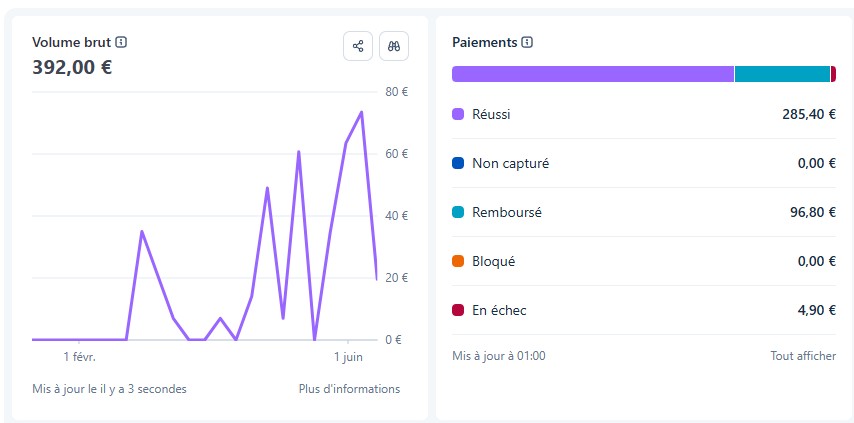Click the 96,80 € amount
The image size is (854, 423).
813,212
